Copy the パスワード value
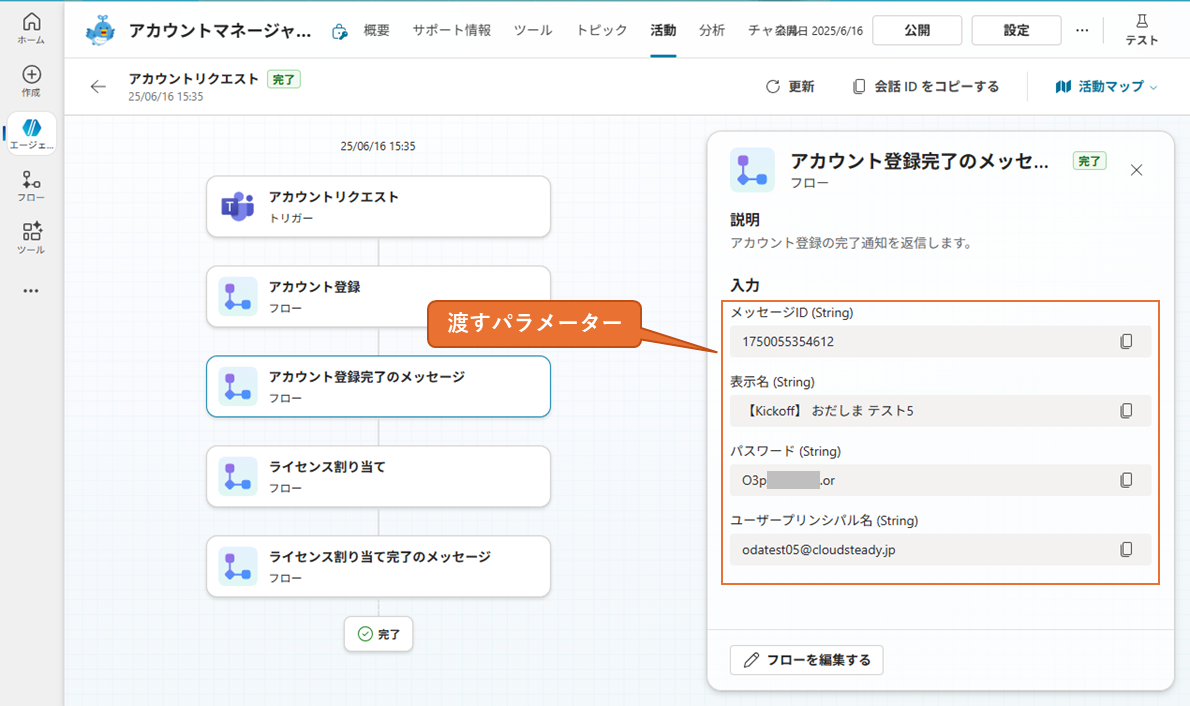Viewport: 1190px width, 706px height. pyautogui.click(x=1126, y=480)
